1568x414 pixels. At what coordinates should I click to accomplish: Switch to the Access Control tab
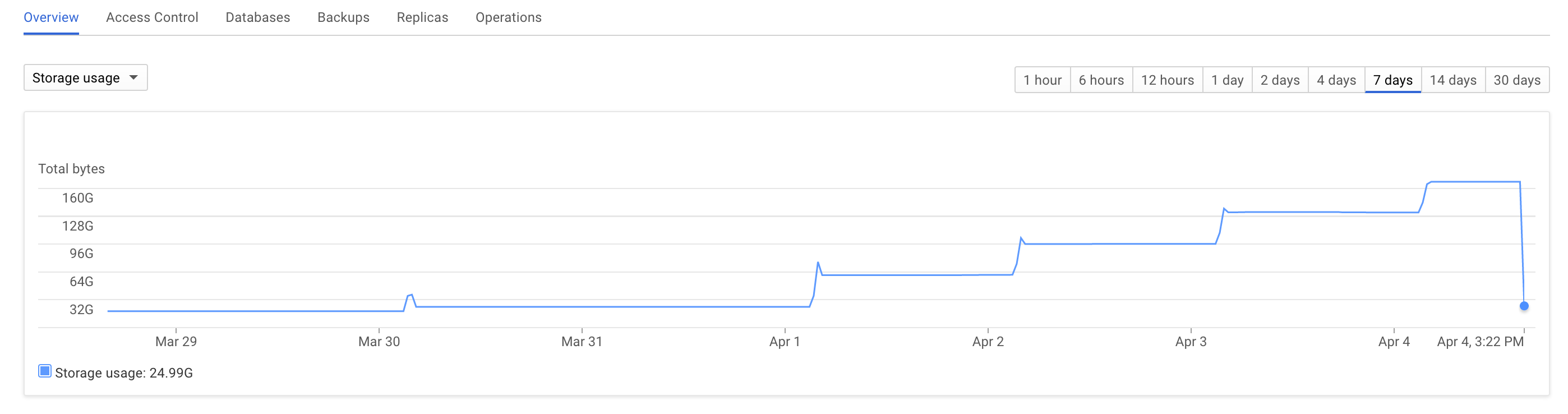[x=152, y=17]
